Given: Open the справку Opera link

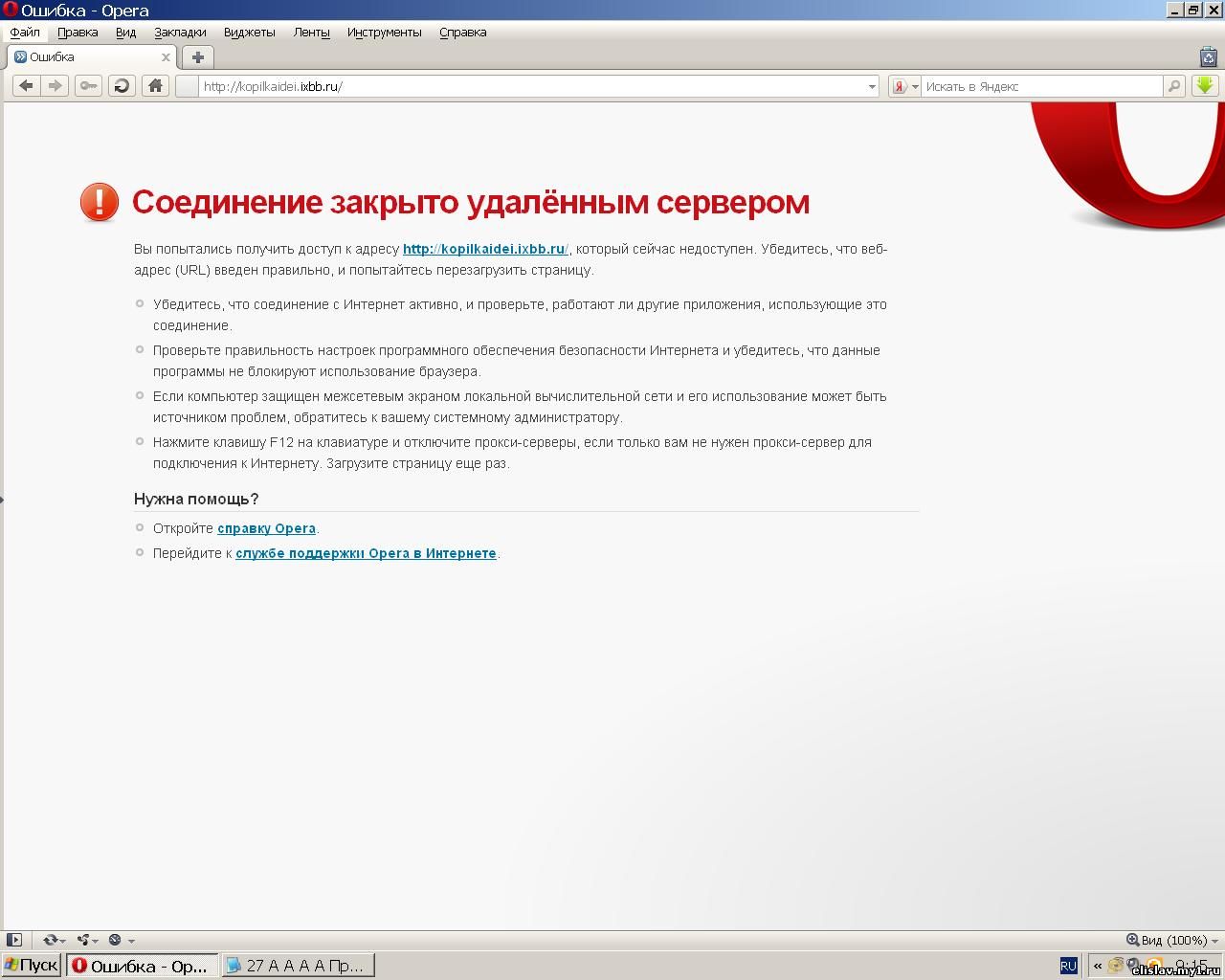Looking at the screenshot, I should (266, 528).
